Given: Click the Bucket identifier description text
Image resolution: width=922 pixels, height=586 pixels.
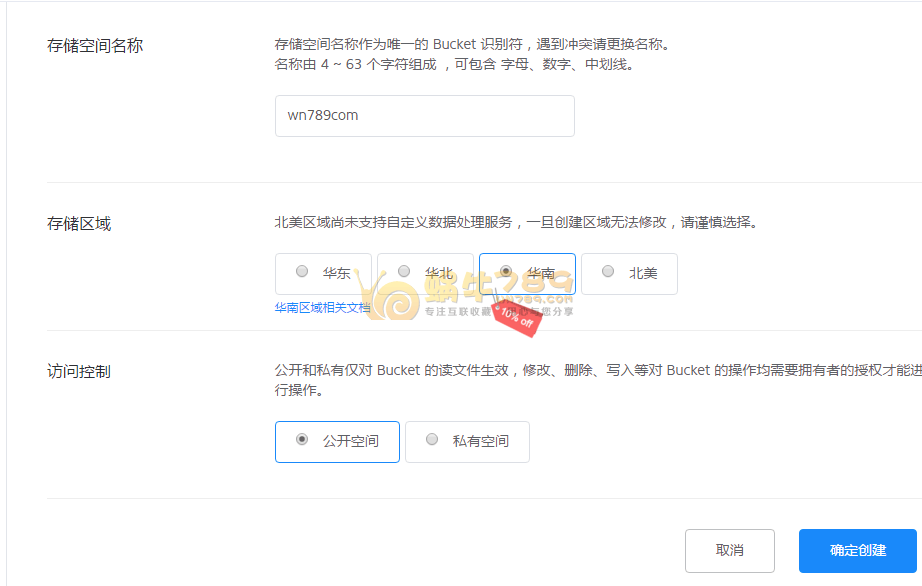Looking at the screenshot, I should tap(472, 44).
